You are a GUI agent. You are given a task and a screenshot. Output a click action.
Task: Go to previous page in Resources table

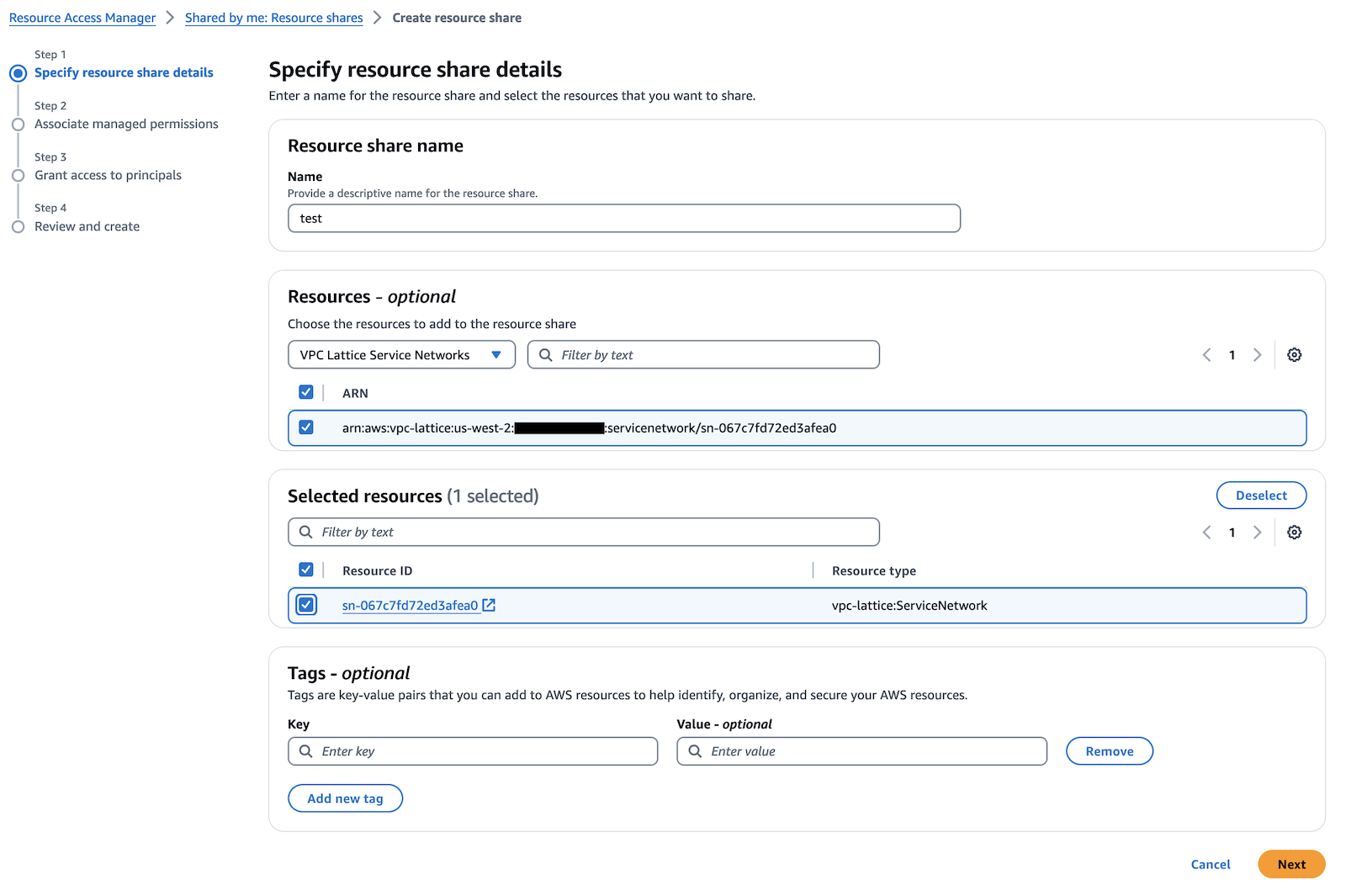[1206, 355]
